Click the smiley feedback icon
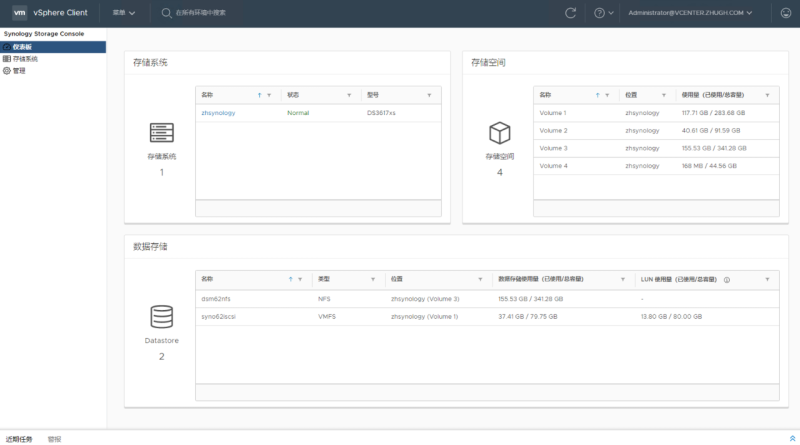 click(x=786, y=13)
